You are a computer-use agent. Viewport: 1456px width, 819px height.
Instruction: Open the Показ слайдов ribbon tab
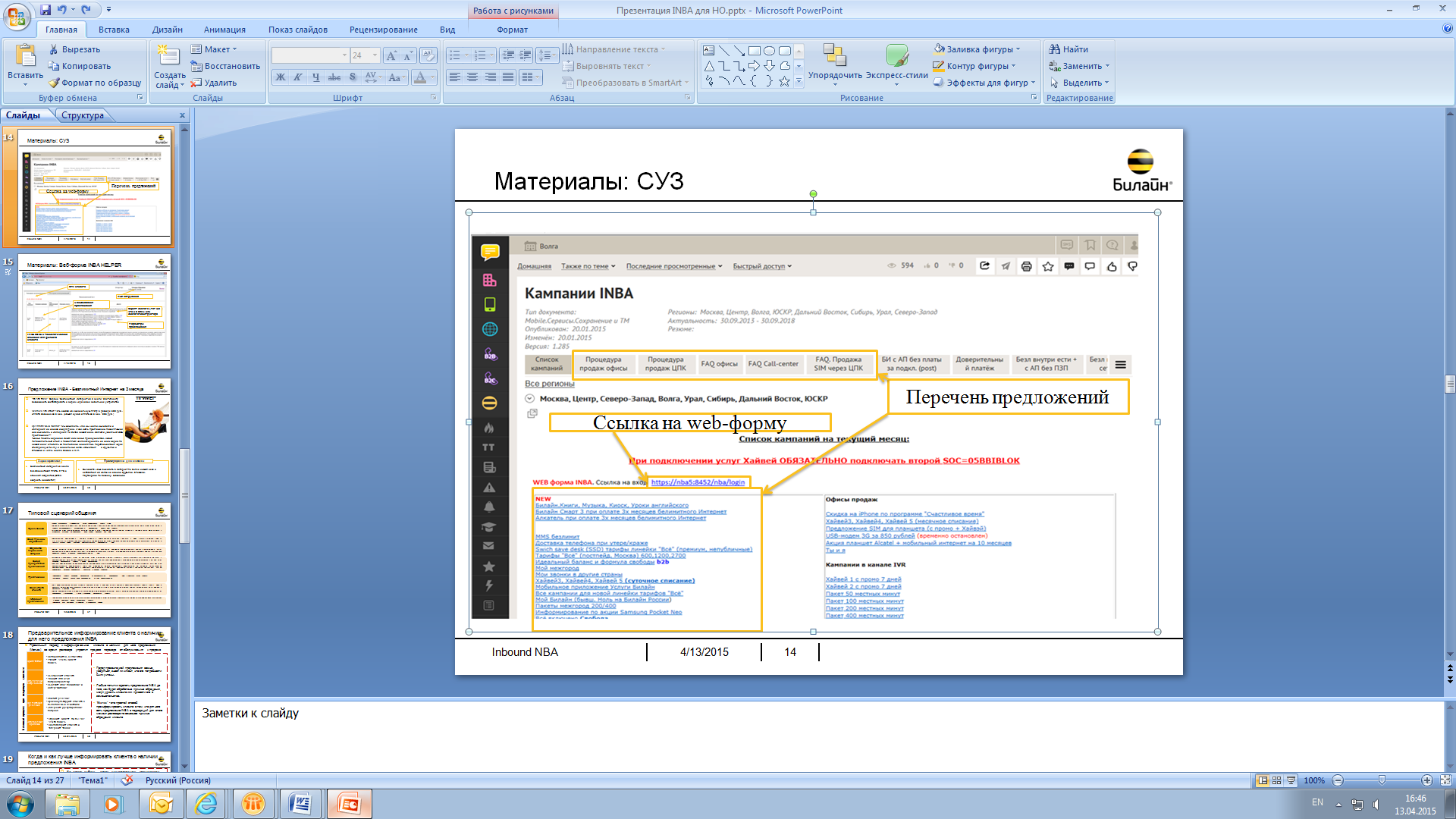(298, 30)
